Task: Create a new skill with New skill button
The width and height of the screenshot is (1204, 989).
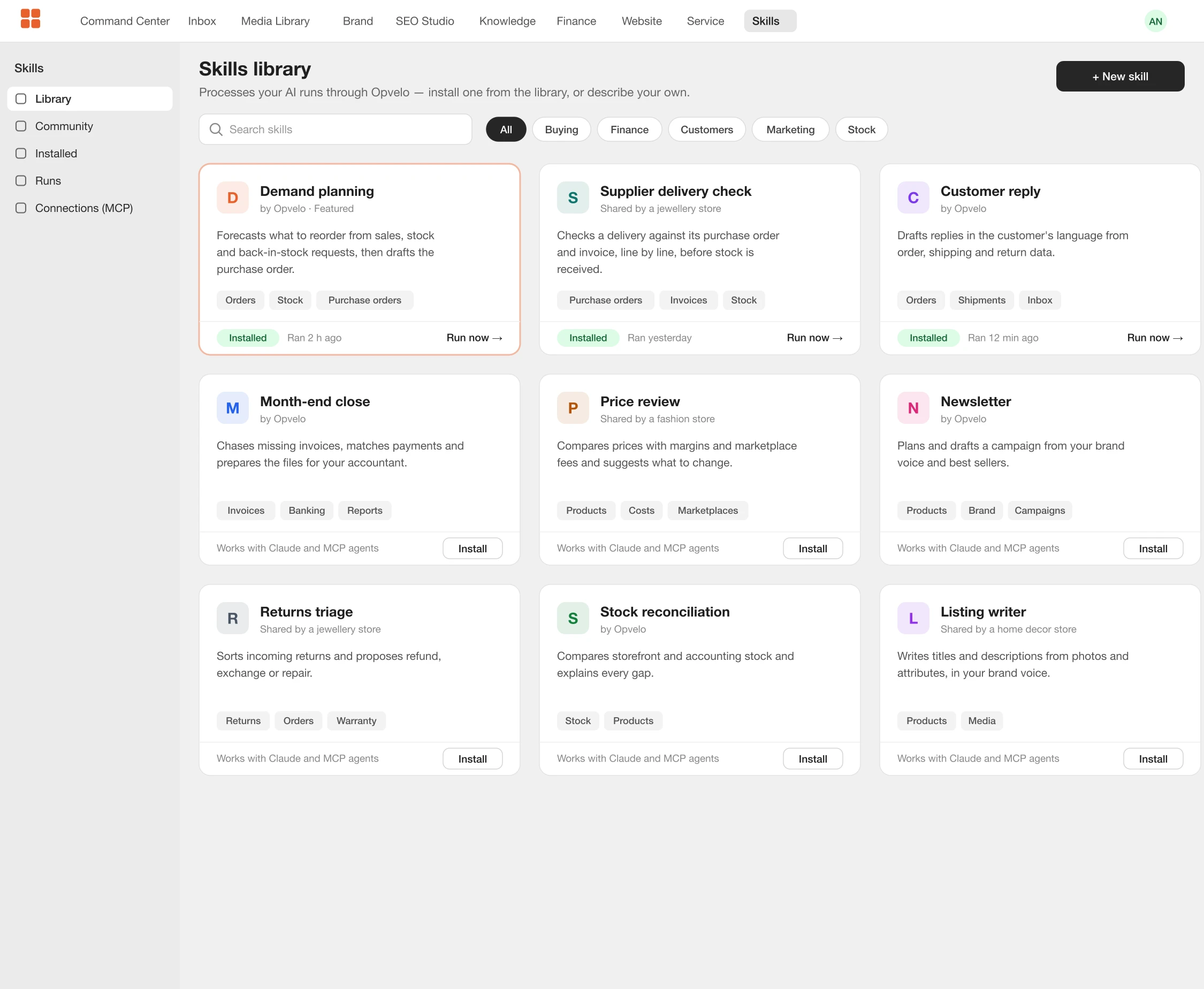Action: [1119, 77]
